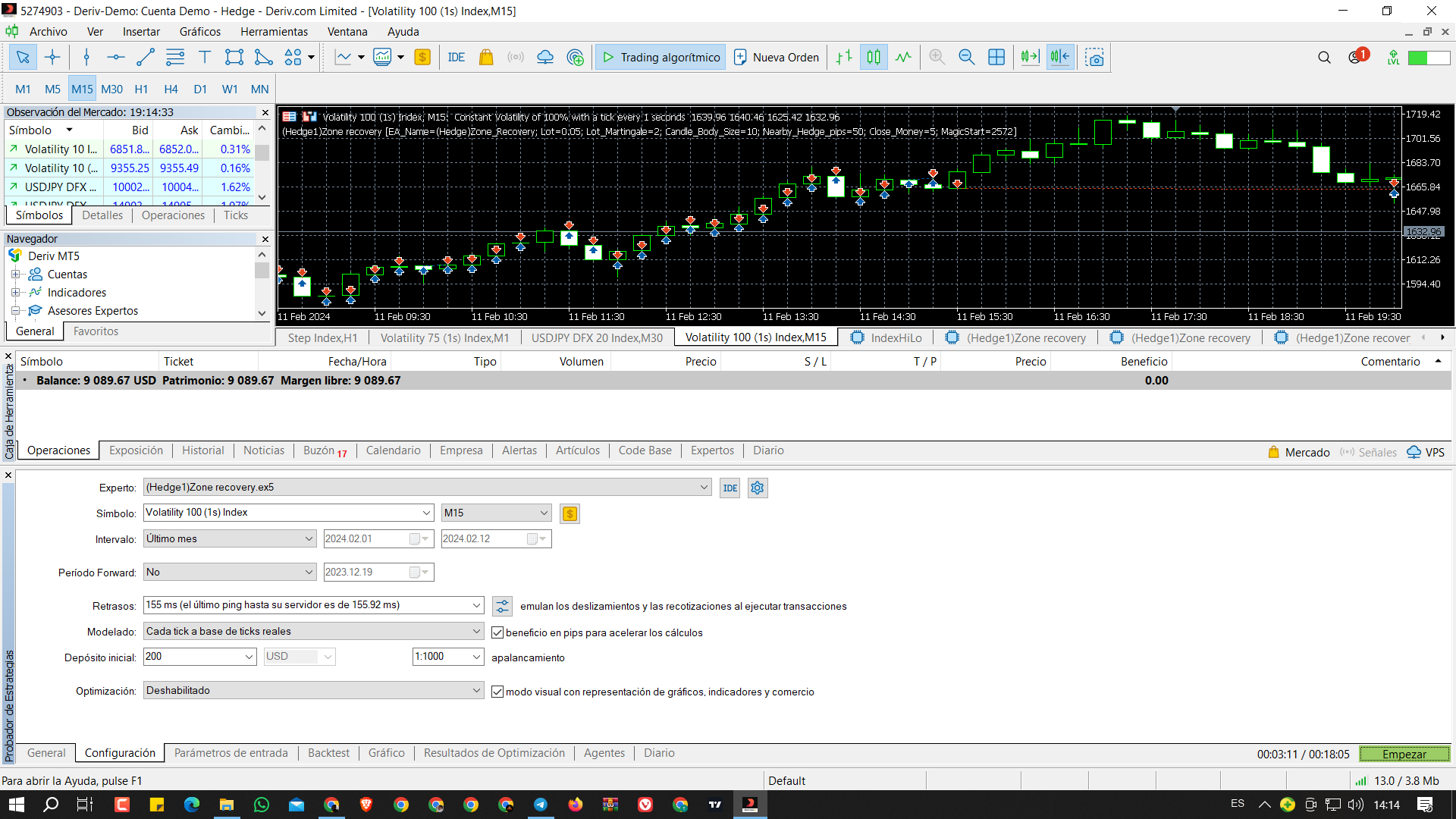Open the M15 timeframe dropdown in tester
Viewport: 1456px width, 819px height.
click(496, 513)
